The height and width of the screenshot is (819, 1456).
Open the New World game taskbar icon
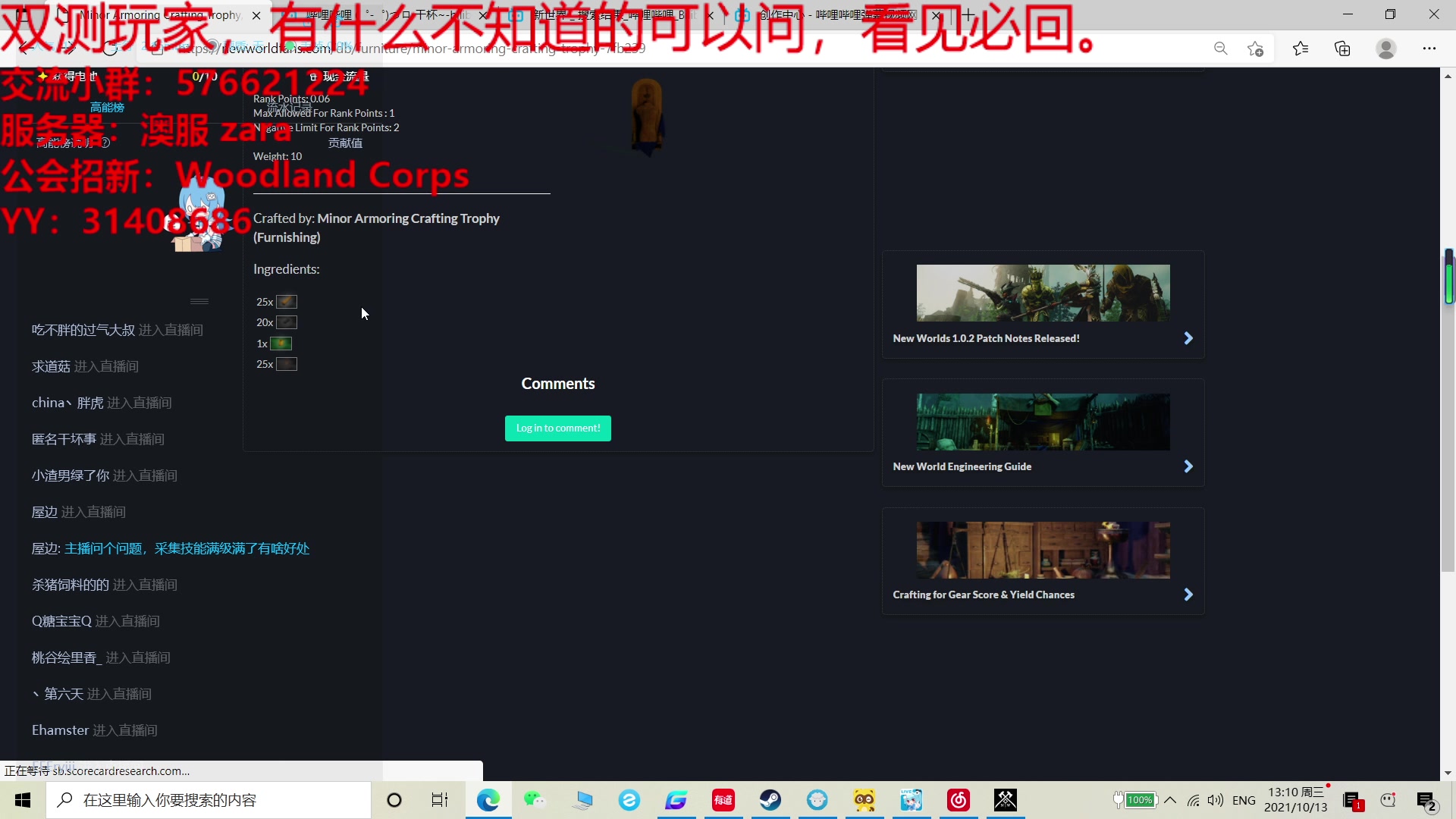[x=1006, y=800]
